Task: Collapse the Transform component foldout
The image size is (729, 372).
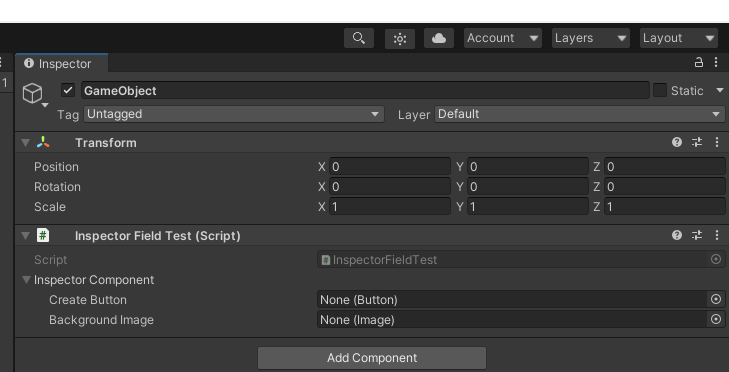Action: [x=26, y=143]
